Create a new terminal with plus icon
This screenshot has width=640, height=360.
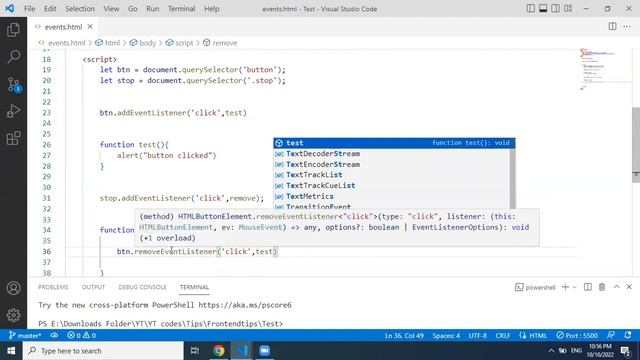[x=565, y=287]
